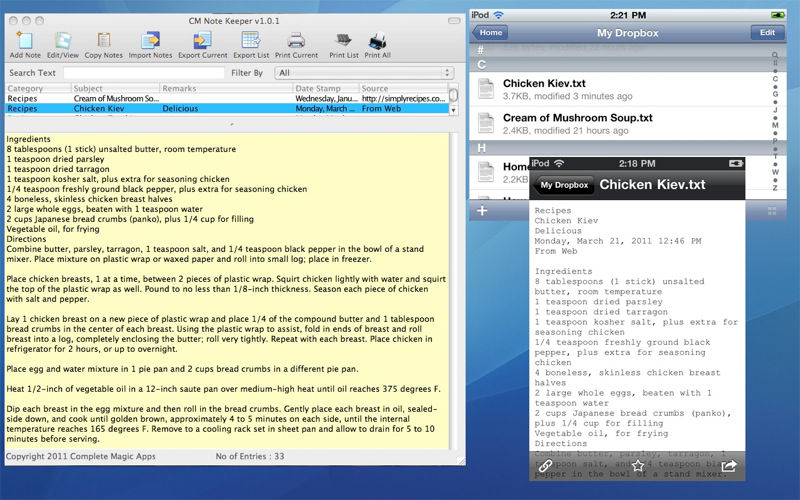The image size is (800, 500).
Task: Click the Copy Notes clipboard icon
Action: point(105,41)
